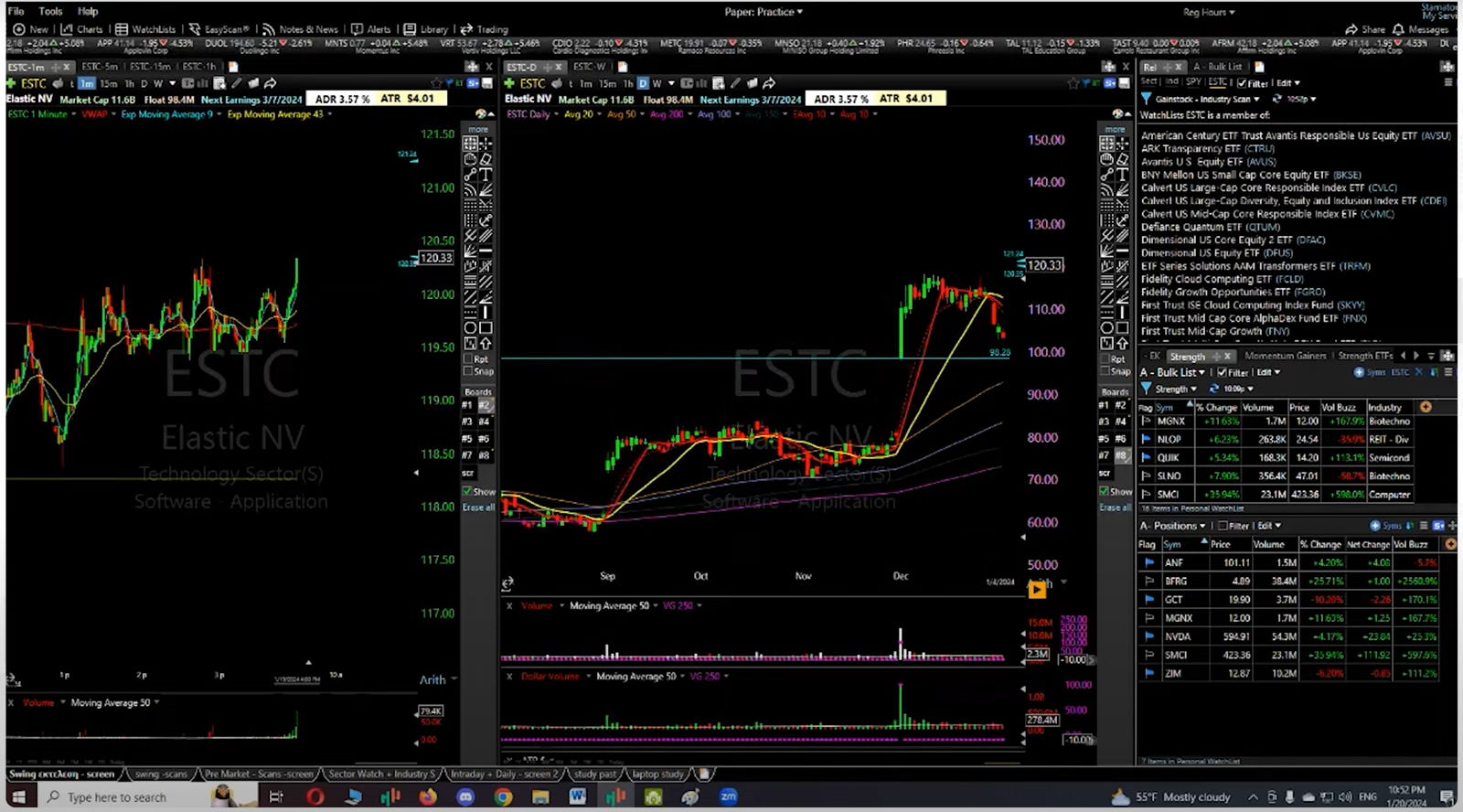Click Erase all in left drawing toolbar
The height and width of the screenshot is (812, 1463).
477,507
